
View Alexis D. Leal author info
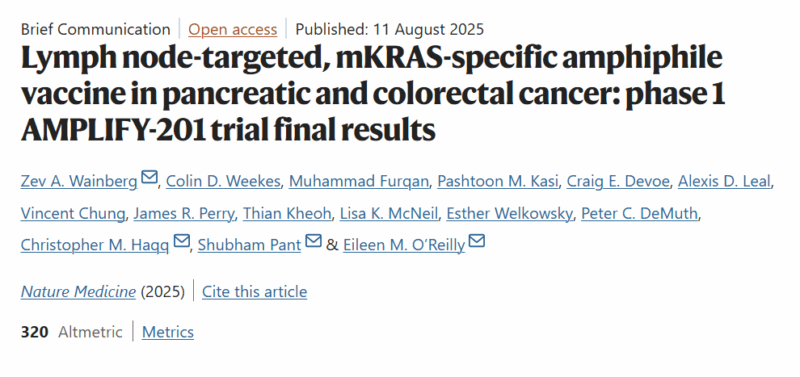(724, 181)
